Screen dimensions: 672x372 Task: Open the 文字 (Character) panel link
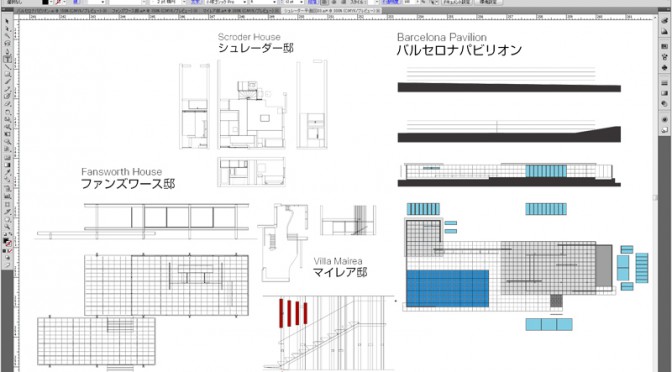click(195, 2)
